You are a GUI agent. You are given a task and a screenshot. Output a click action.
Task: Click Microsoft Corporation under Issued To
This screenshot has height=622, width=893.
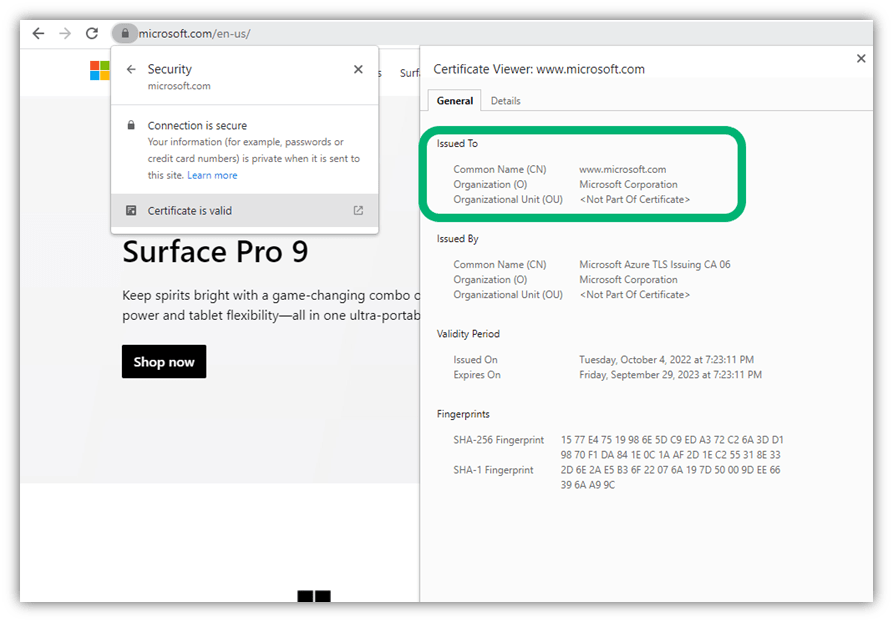(628, 185)
